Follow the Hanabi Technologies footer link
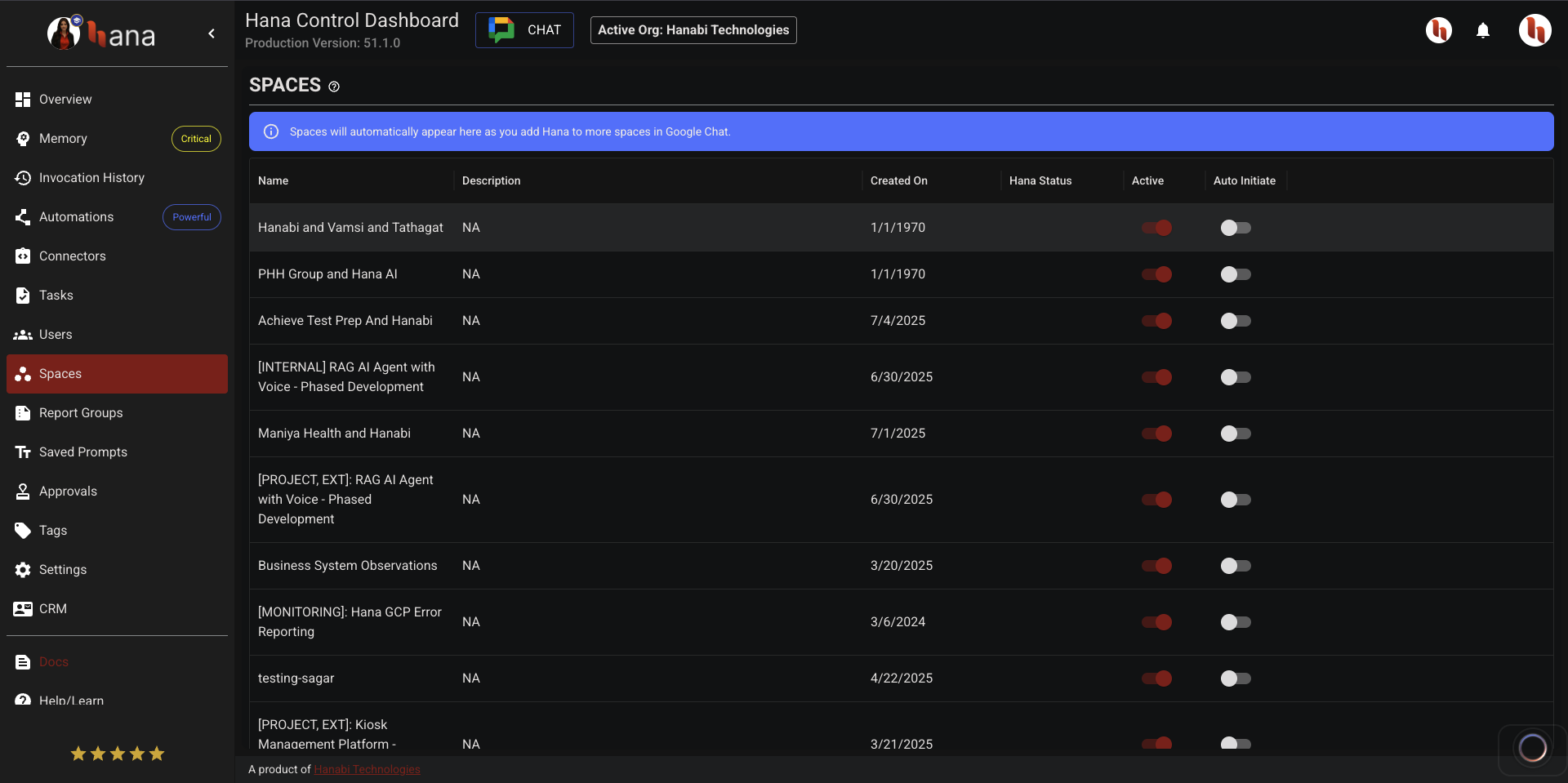This screenshot has height=783, width=1568. point(367,770)
